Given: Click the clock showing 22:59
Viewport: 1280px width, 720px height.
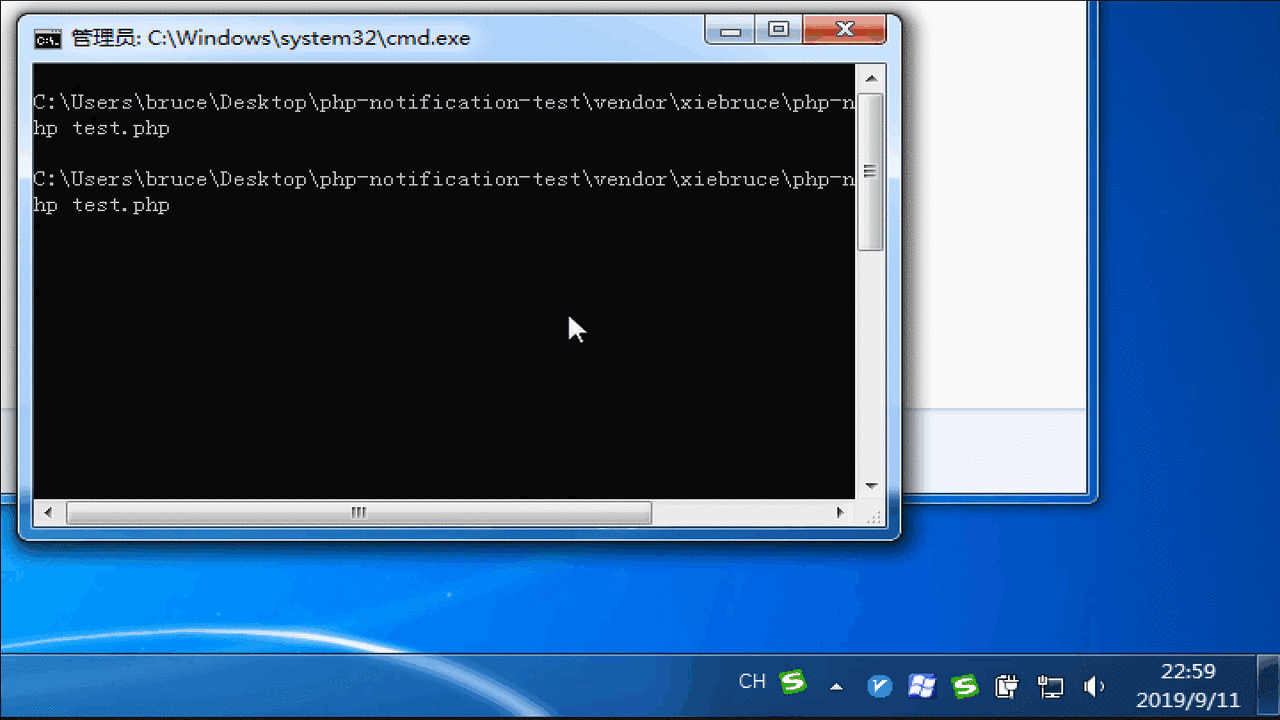Looking at the screenshot, I should 1188,672.
